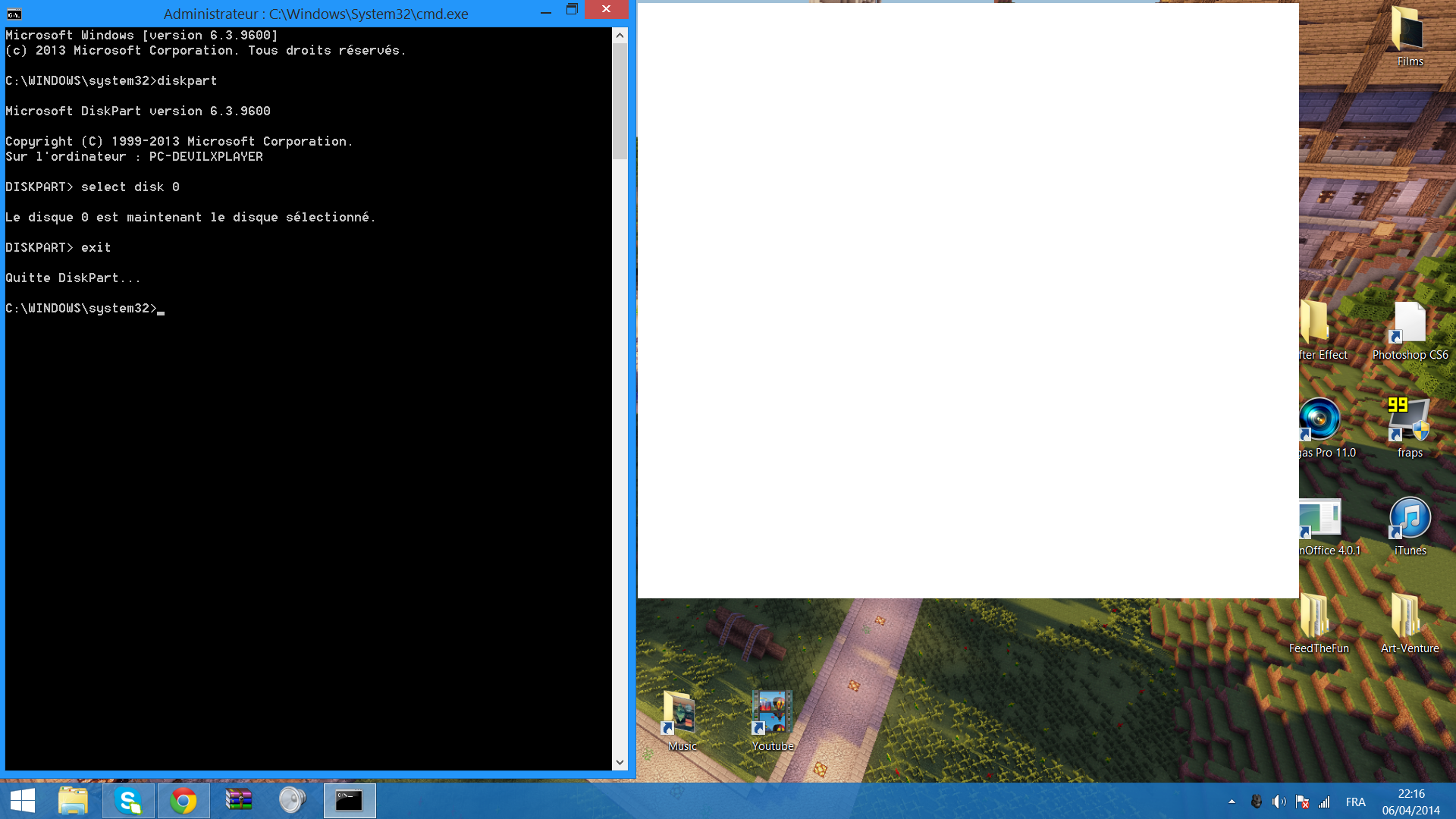1456x819 pixels.
Task: Switch the FRA input language indicator
Action: coord(1355,802)
